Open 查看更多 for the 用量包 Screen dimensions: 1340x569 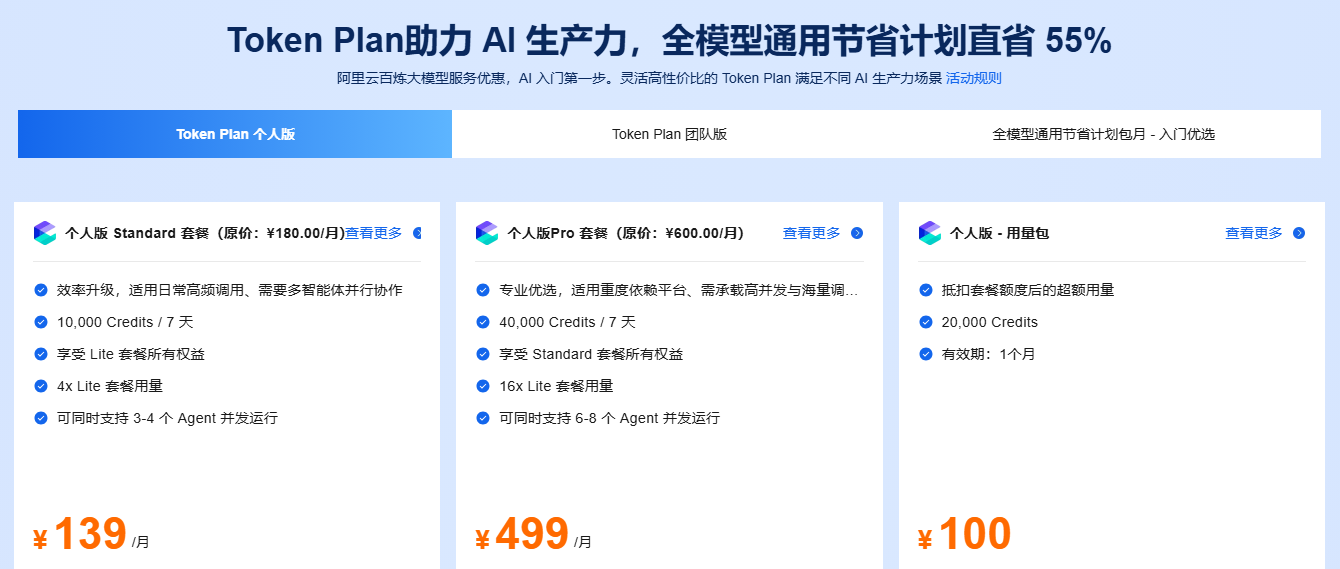1254,233
